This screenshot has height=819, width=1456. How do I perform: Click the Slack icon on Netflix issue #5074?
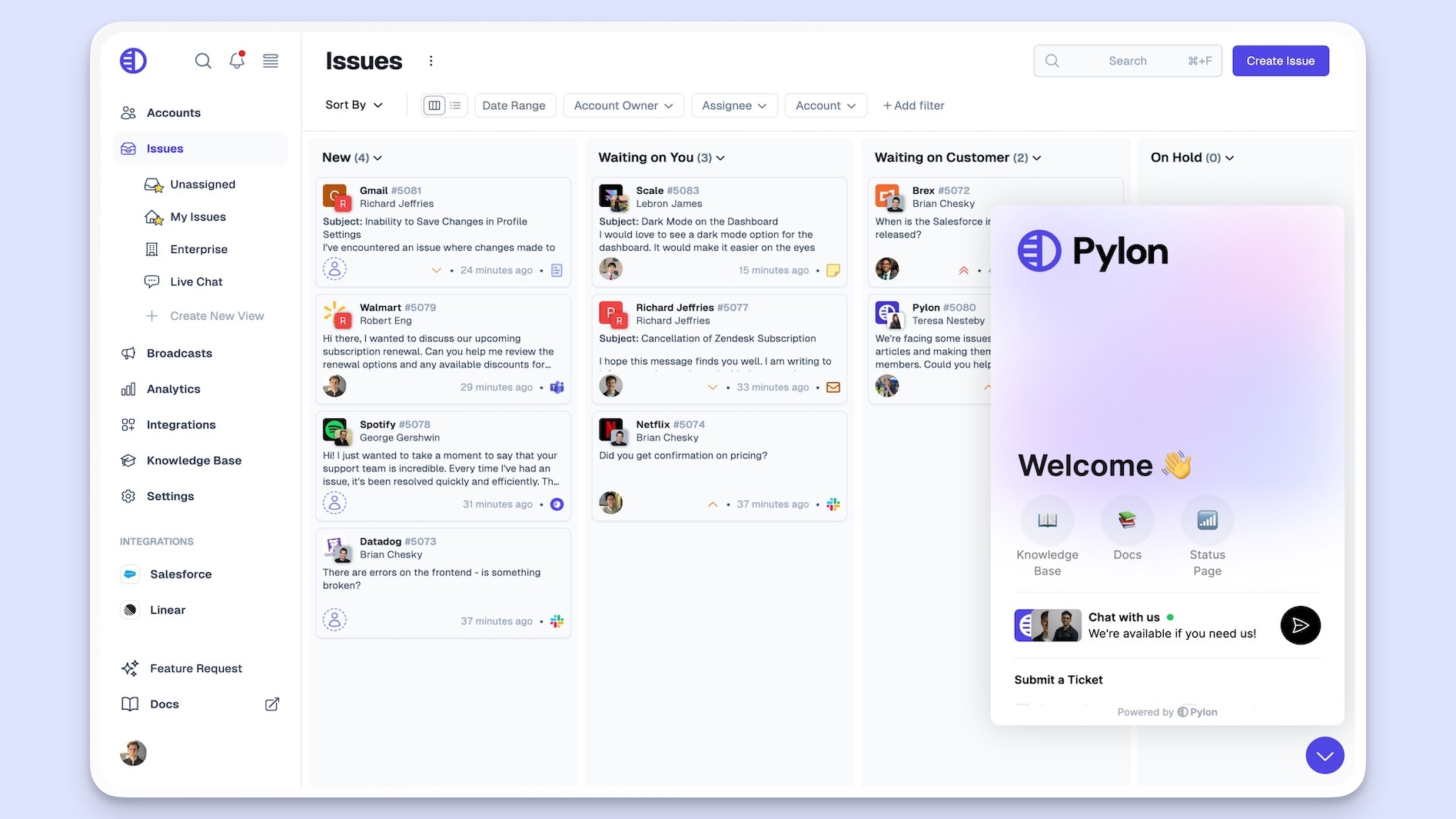[833, 504]
